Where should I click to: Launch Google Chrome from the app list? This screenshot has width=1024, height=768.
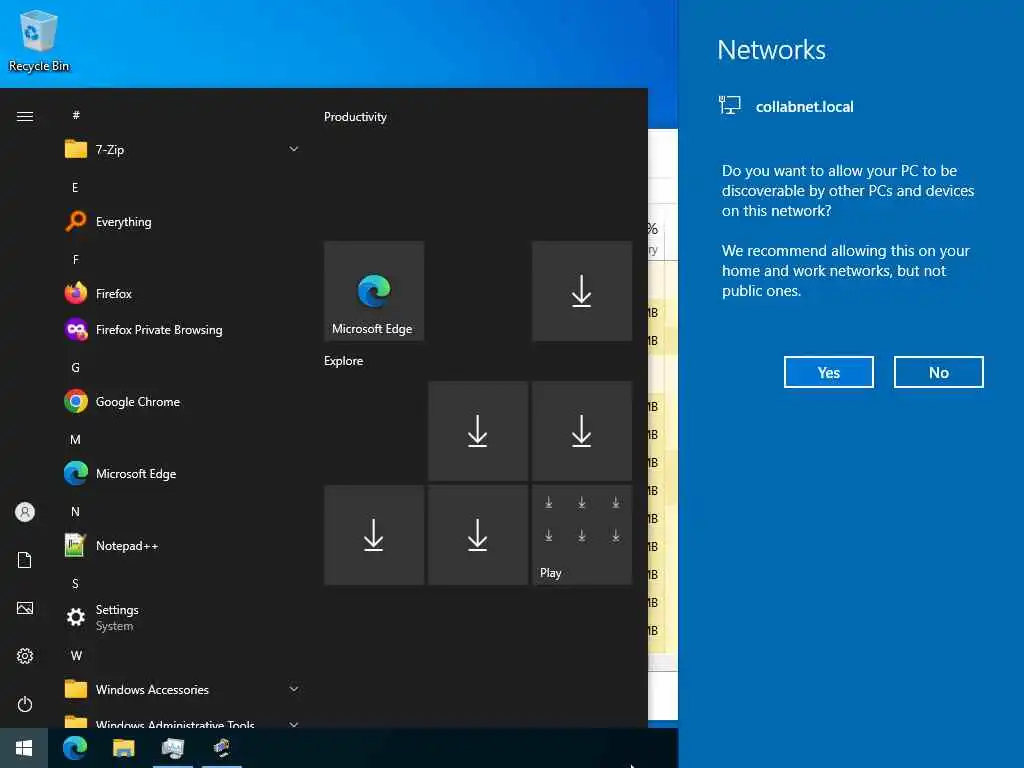pos(182,402)
